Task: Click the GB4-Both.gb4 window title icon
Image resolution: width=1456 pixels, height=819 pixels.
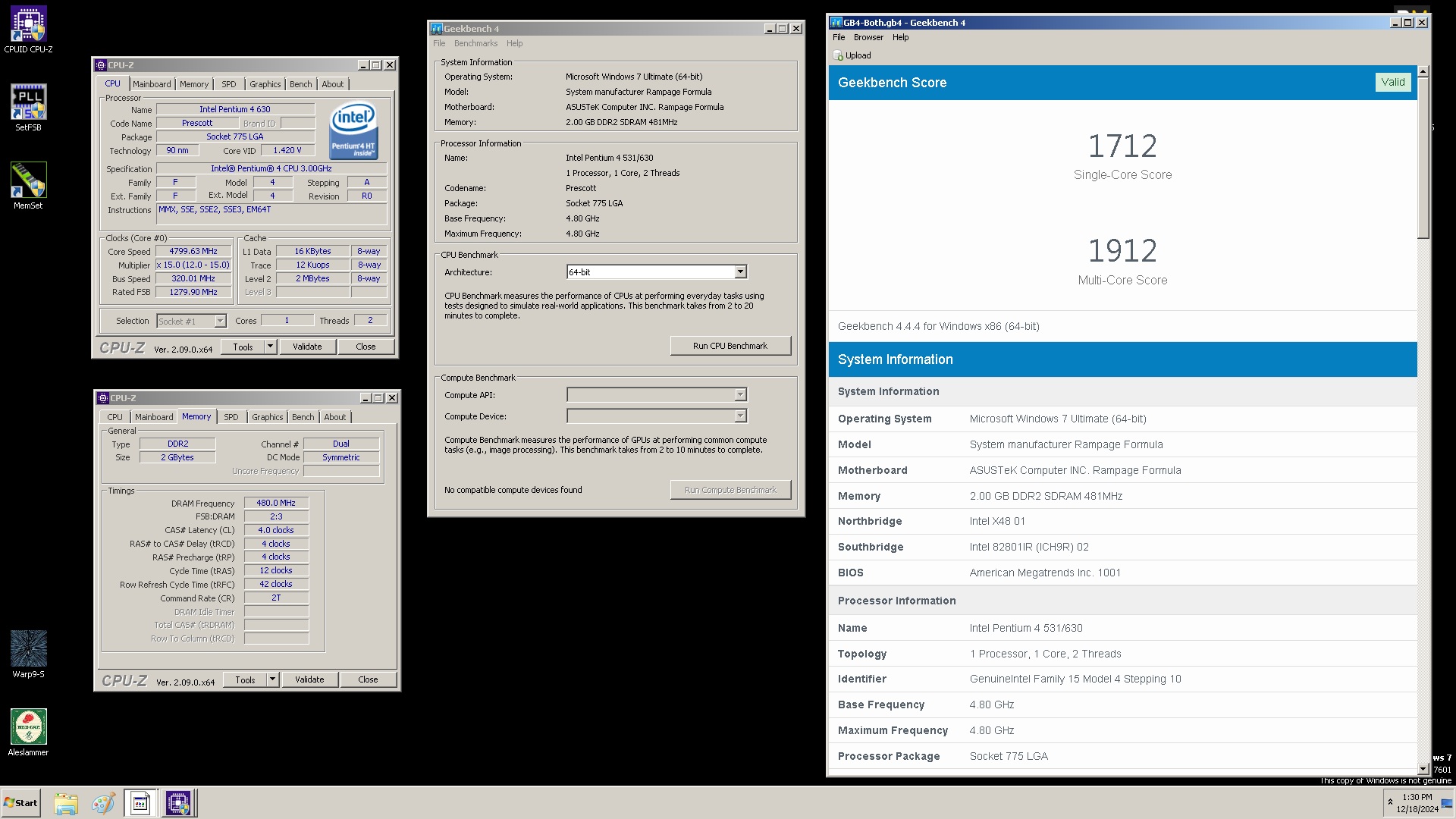Action: (836, 23)
